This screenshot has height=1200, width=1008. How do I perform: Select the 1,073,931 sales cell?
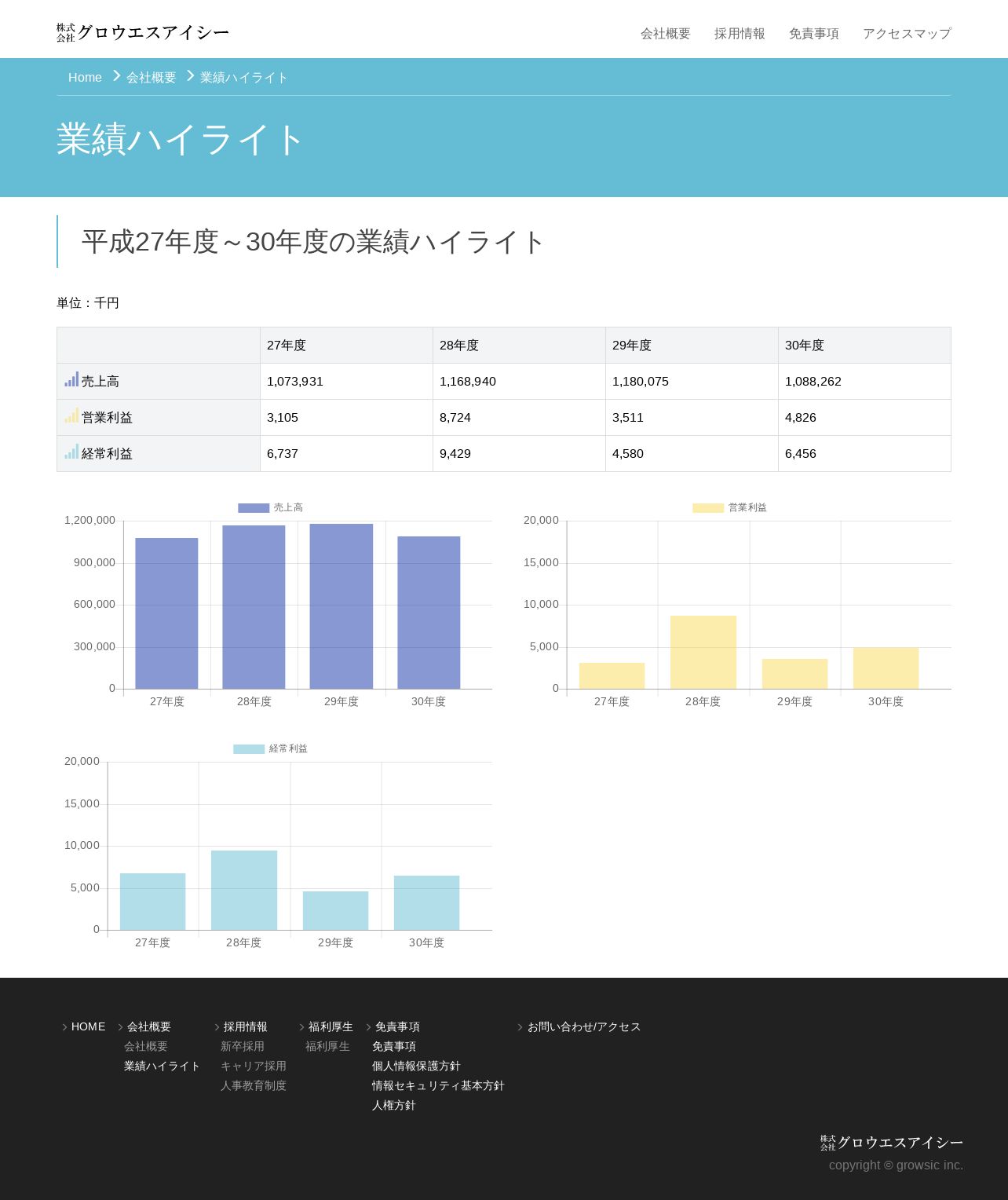pyautogui.click(x=346, y=382)
